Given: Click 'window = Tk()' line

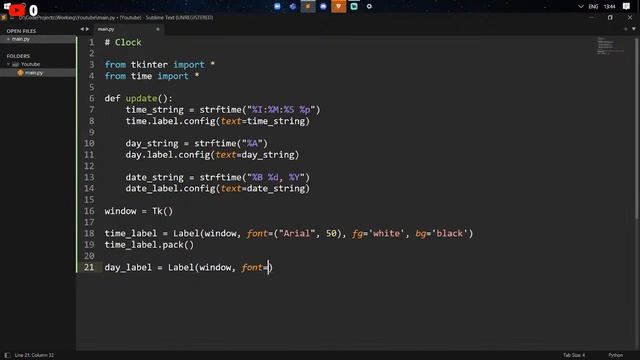Looking at the screenshot, I should (139, 211).
